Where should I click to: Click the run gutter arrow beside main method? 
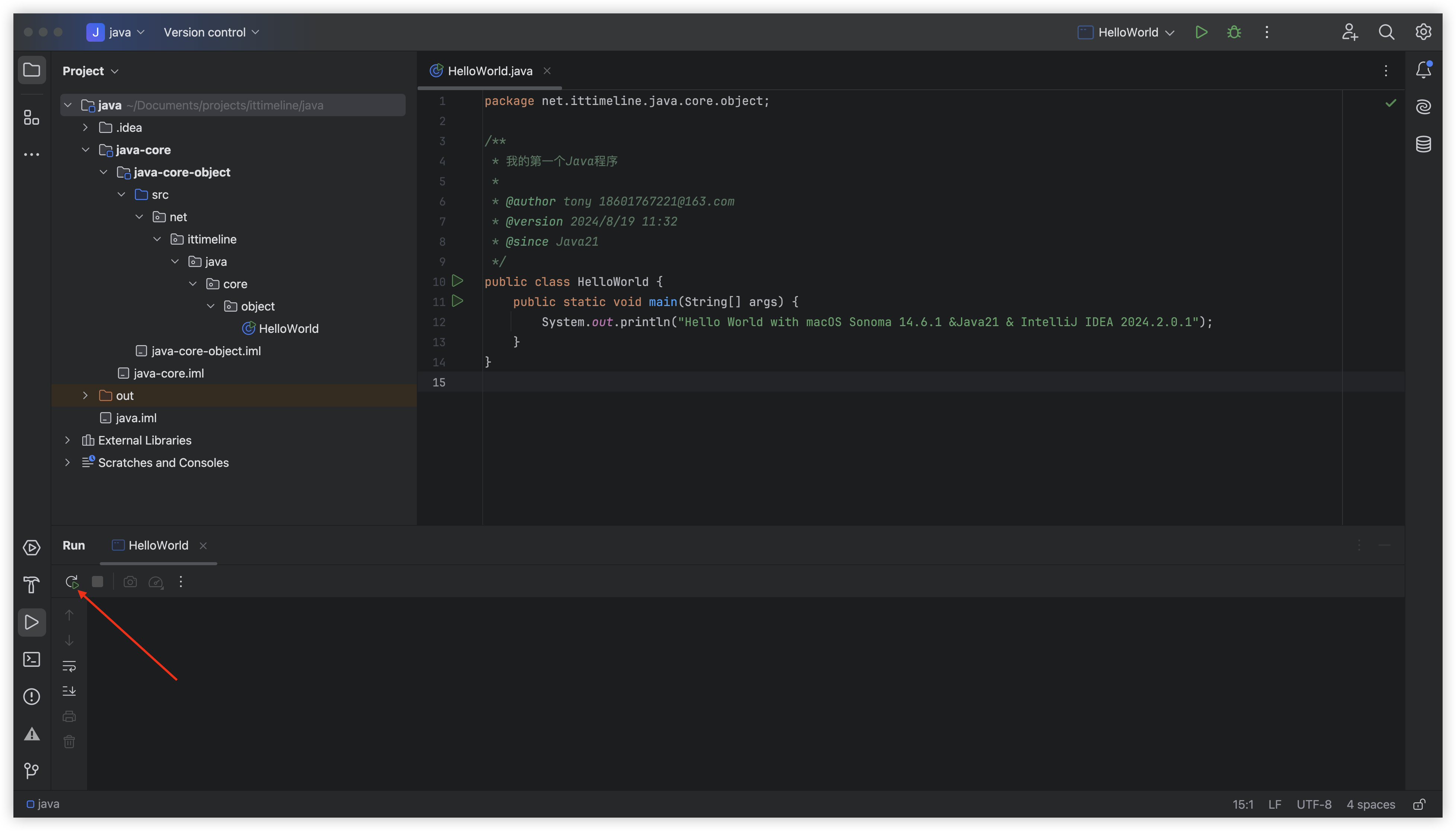pyautogui.click(x=457, y=301)
